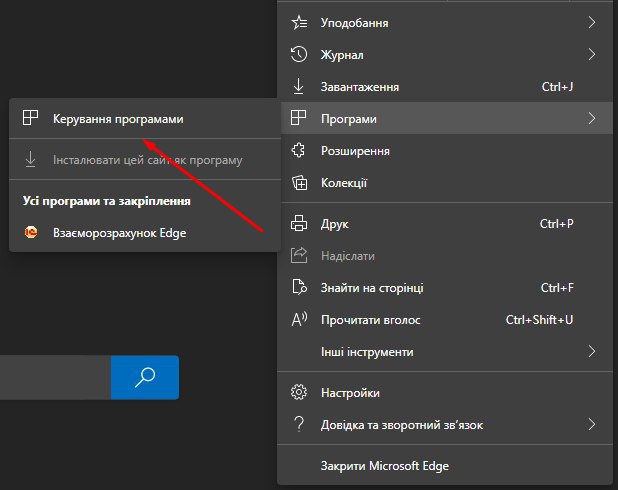618x490 pixels.
Task: Open Інші інструменти submenu entry
Action: 445,351
